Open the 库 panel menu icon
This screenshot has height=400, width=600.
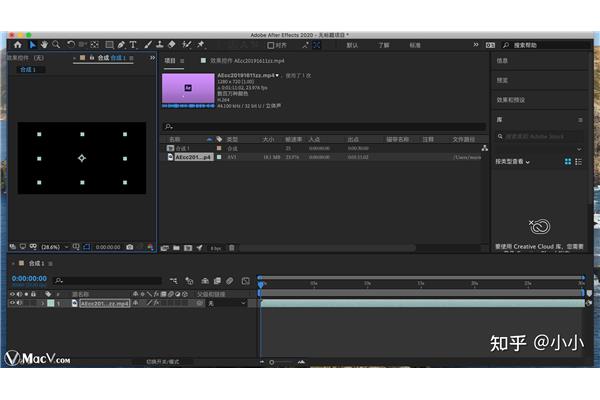coord(580,120)
